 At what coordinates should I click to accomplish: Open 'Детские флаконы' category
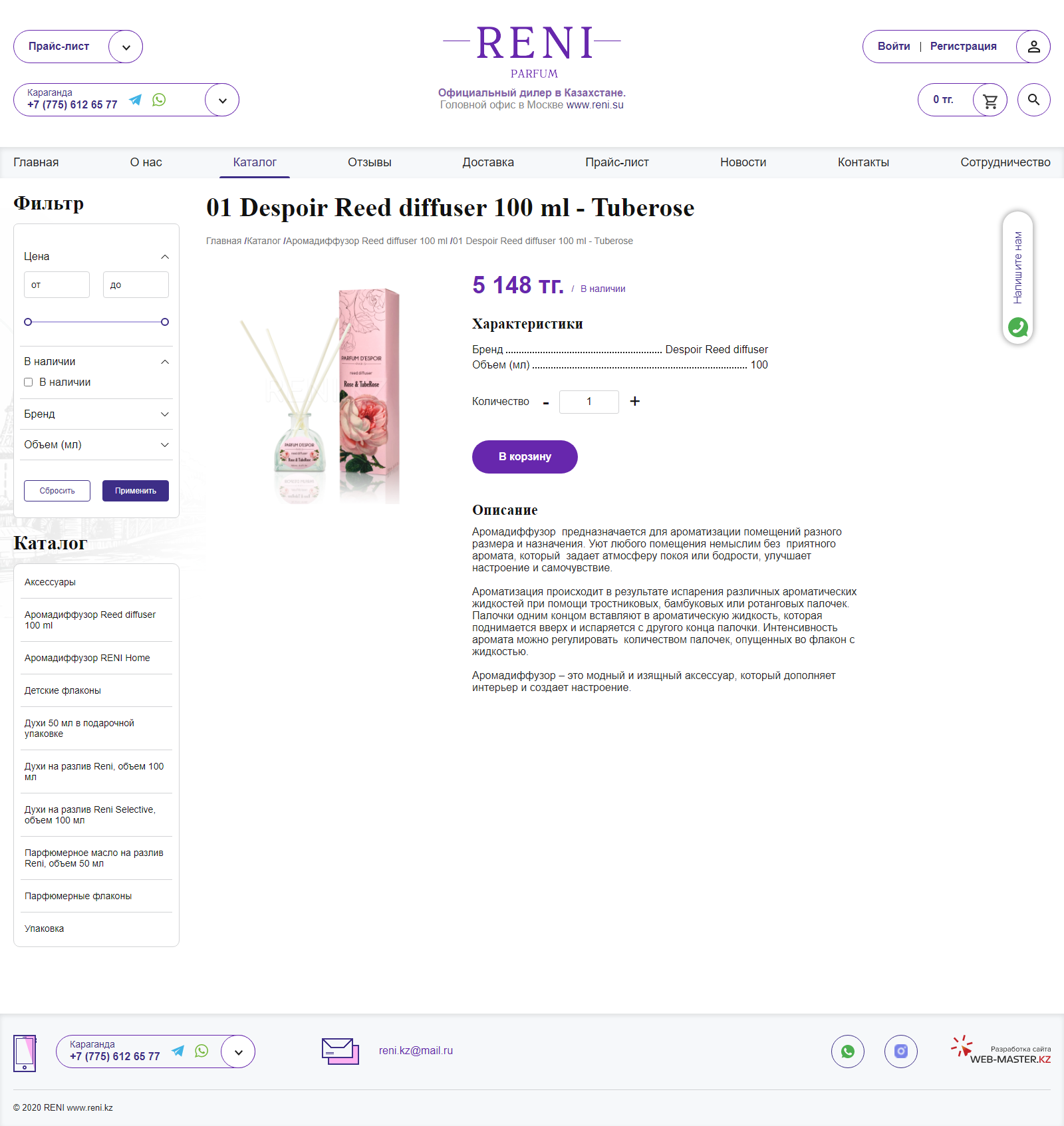tap(63, 690)
